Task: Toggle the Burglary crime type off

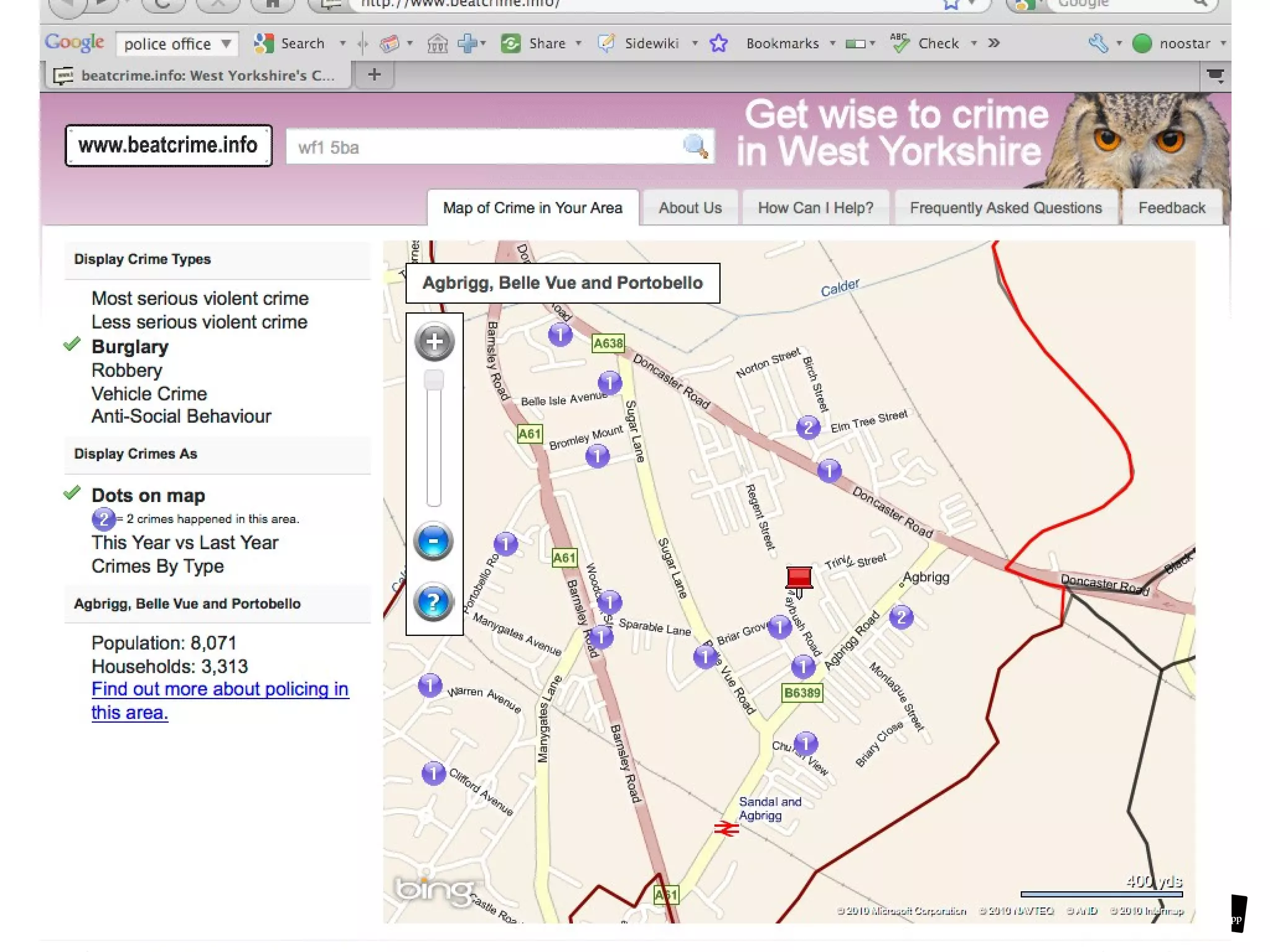Action: pos(130,346)
